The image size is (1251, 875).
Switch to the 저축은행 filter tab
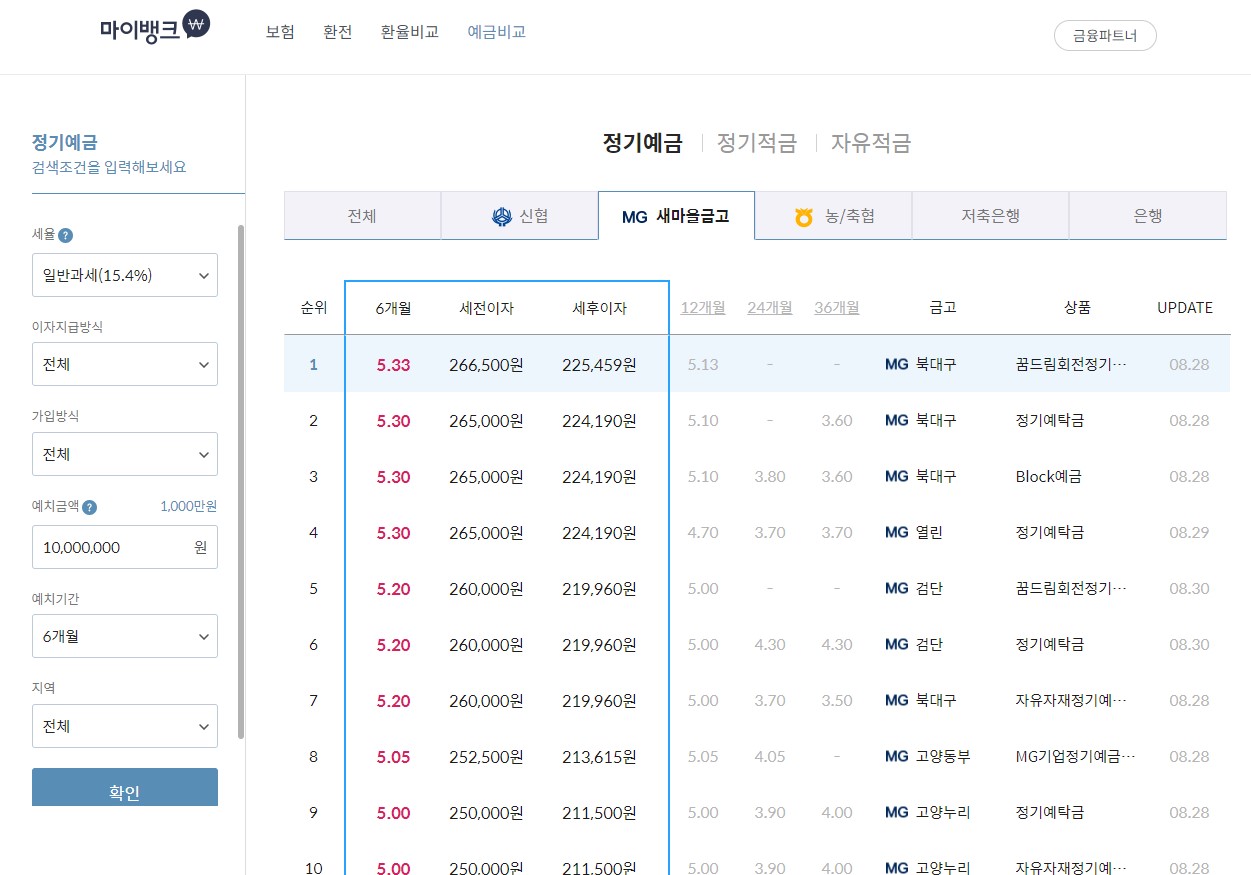tap(990, 215)
